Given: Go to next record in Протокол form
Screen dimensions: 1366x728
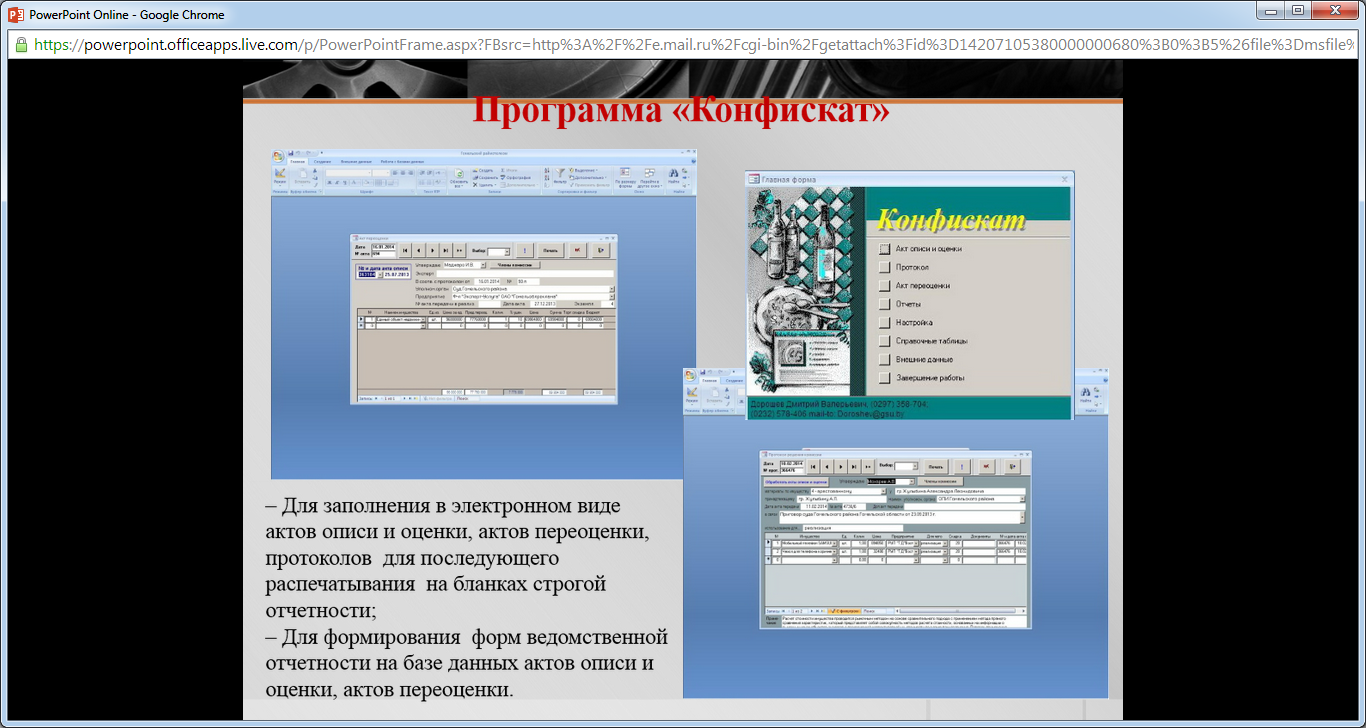Looking at the screenshot, I should pyautogui.click(x=841, y=467).
